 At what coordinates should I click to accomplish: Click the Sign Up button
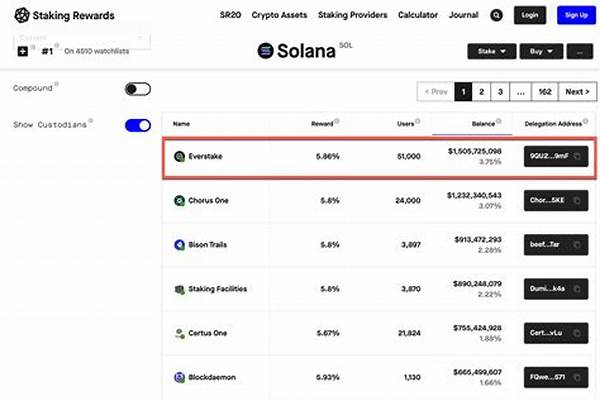[x=576, y=16]
